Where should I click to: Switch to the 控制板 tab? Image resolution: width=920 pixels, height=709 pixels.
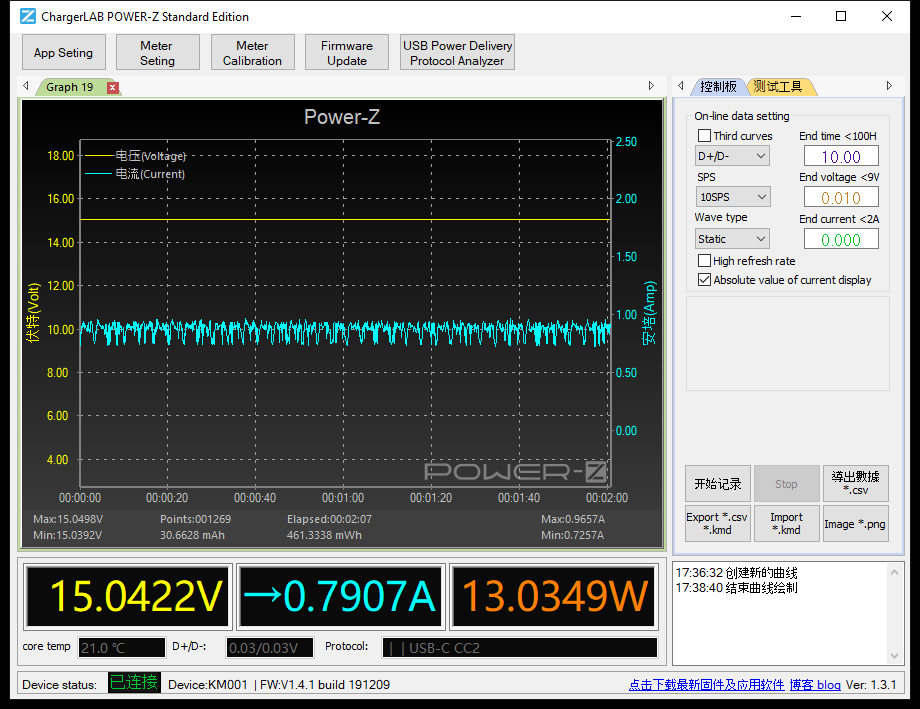point(718,87)
